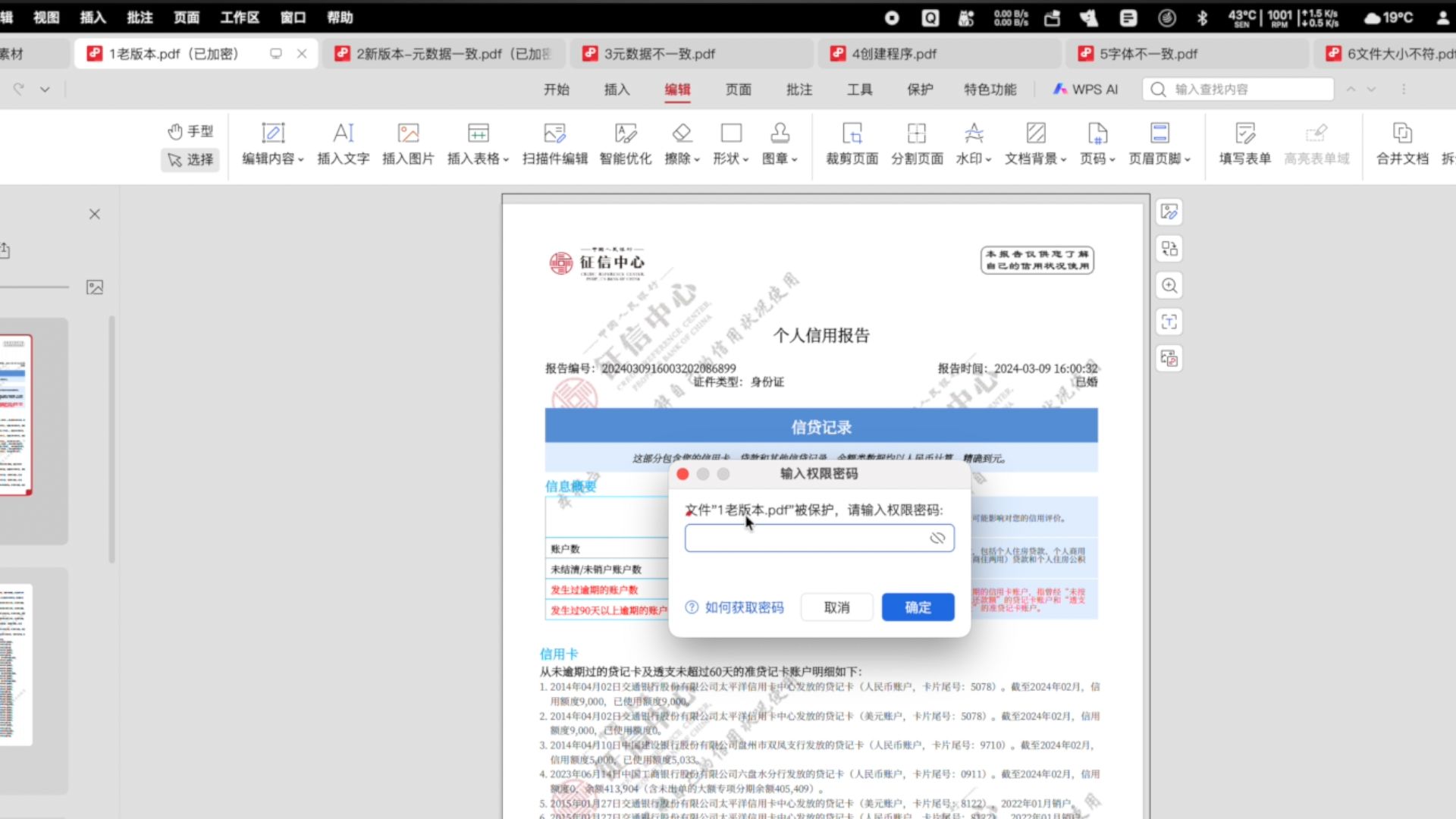Open the 特色功能 ribbon tab
This screenshot has height=819, width=1456.
tap(990, 89)
